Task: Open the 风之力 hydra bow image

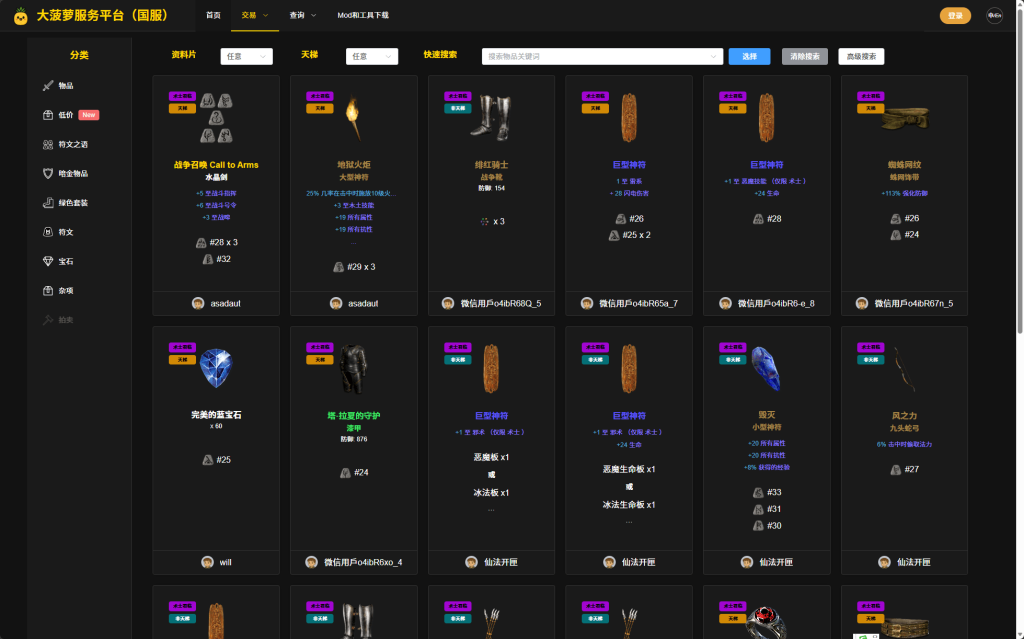Action: [904, 369]
